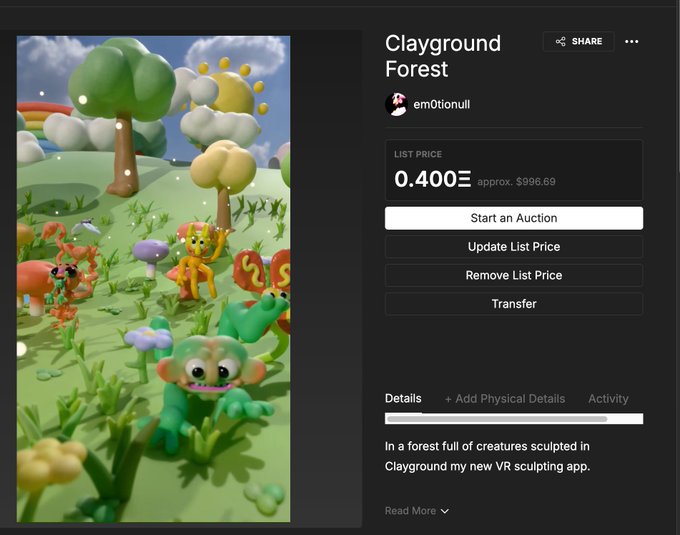Click the Clayground Forest title
Screen dimensions: 680x535
point(443,56)
